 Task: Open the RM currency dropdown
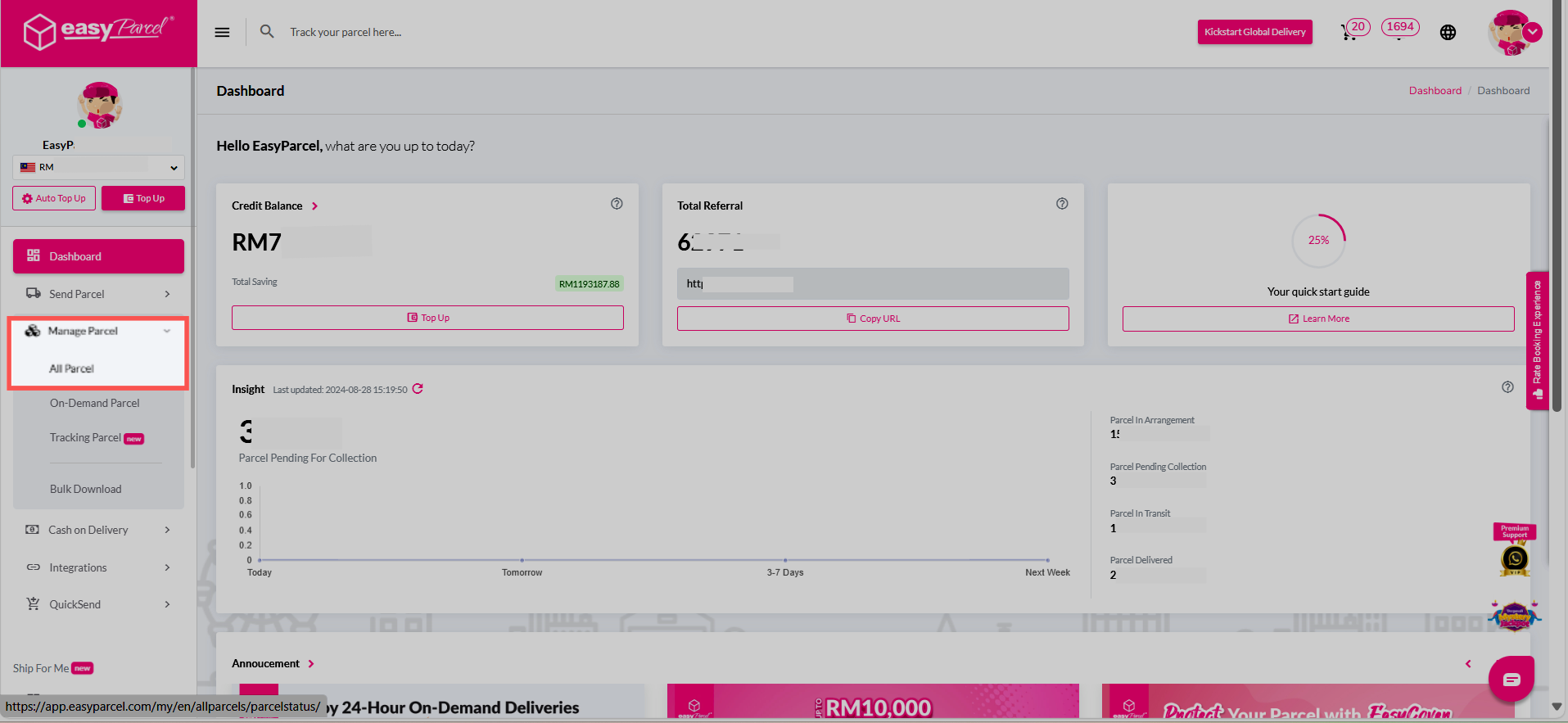click(98, 167)
